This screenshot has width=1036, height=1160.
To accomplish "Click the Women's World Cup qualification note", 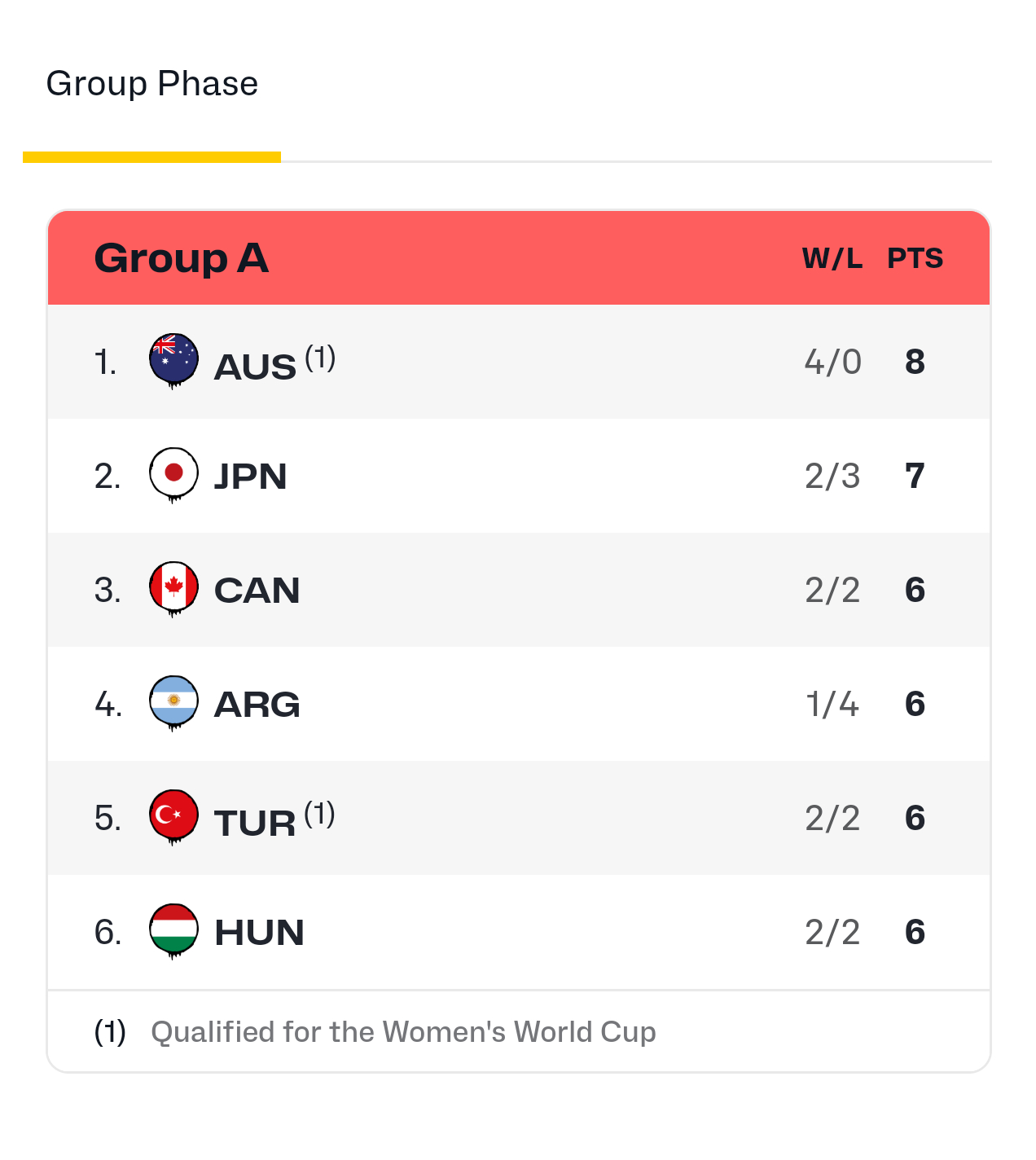I will 403,1032.
